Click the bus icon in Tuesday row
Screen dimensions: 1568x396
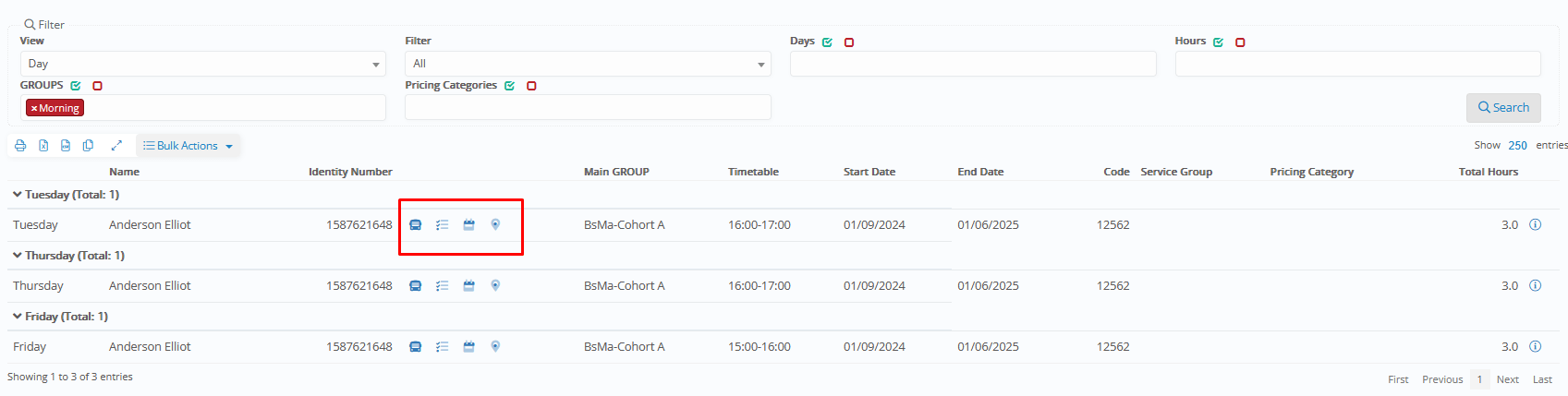tap(416, 225)
